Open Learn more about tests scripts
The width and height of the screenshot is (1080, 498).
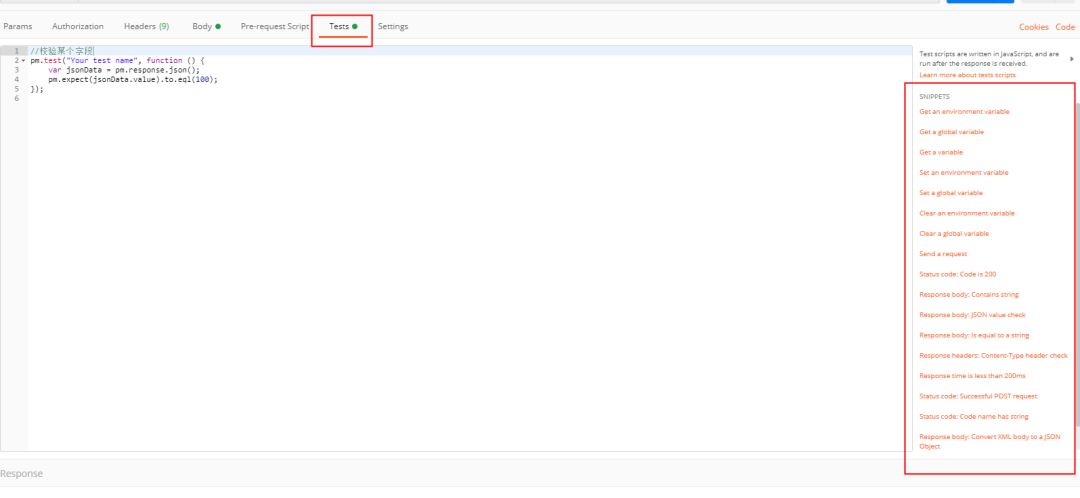pos(967,75)
